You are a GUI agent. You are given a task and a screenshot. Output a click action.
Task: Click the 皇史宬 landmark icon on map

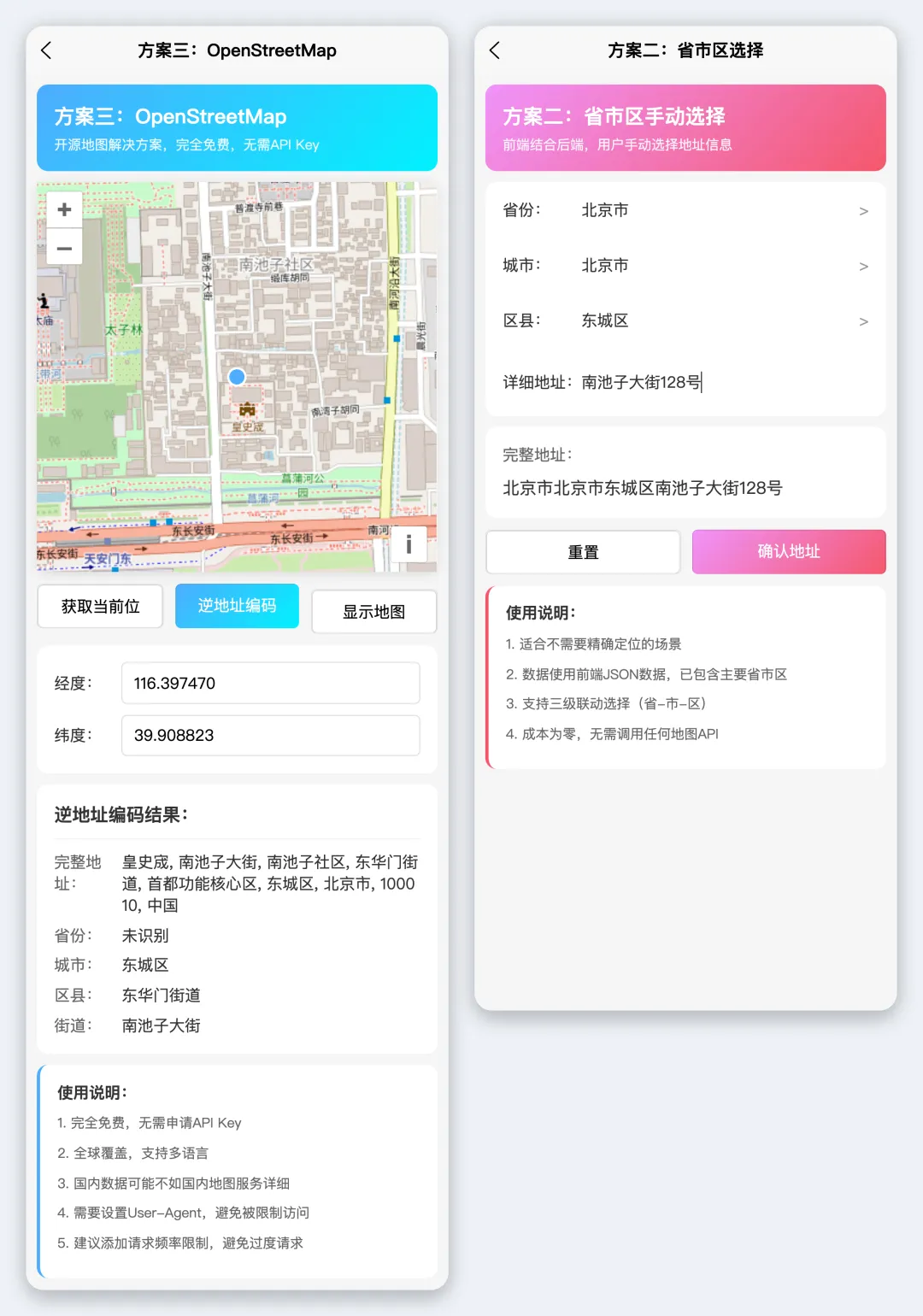tap(248, 409)
